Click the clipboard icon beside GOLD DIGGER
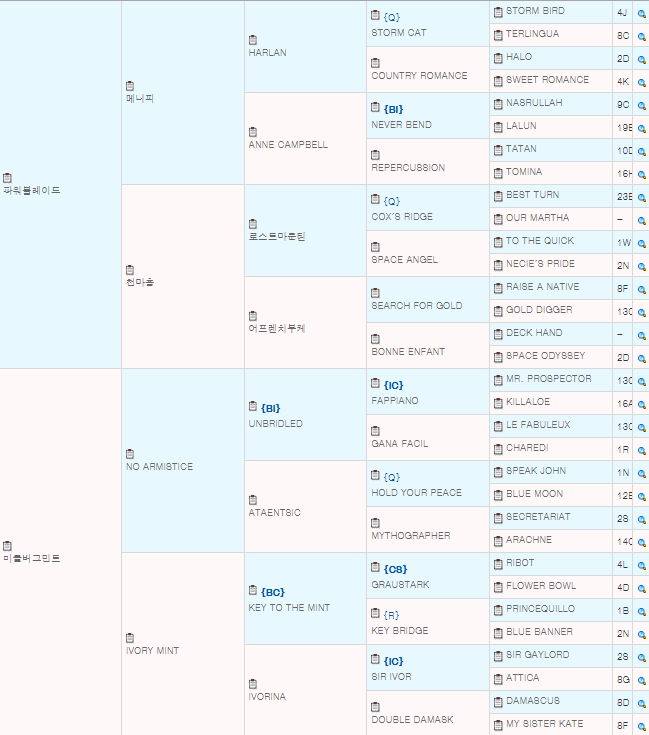The width and height of the screenshot is (649, 735). pyautogui.click(x=498, y=311)
